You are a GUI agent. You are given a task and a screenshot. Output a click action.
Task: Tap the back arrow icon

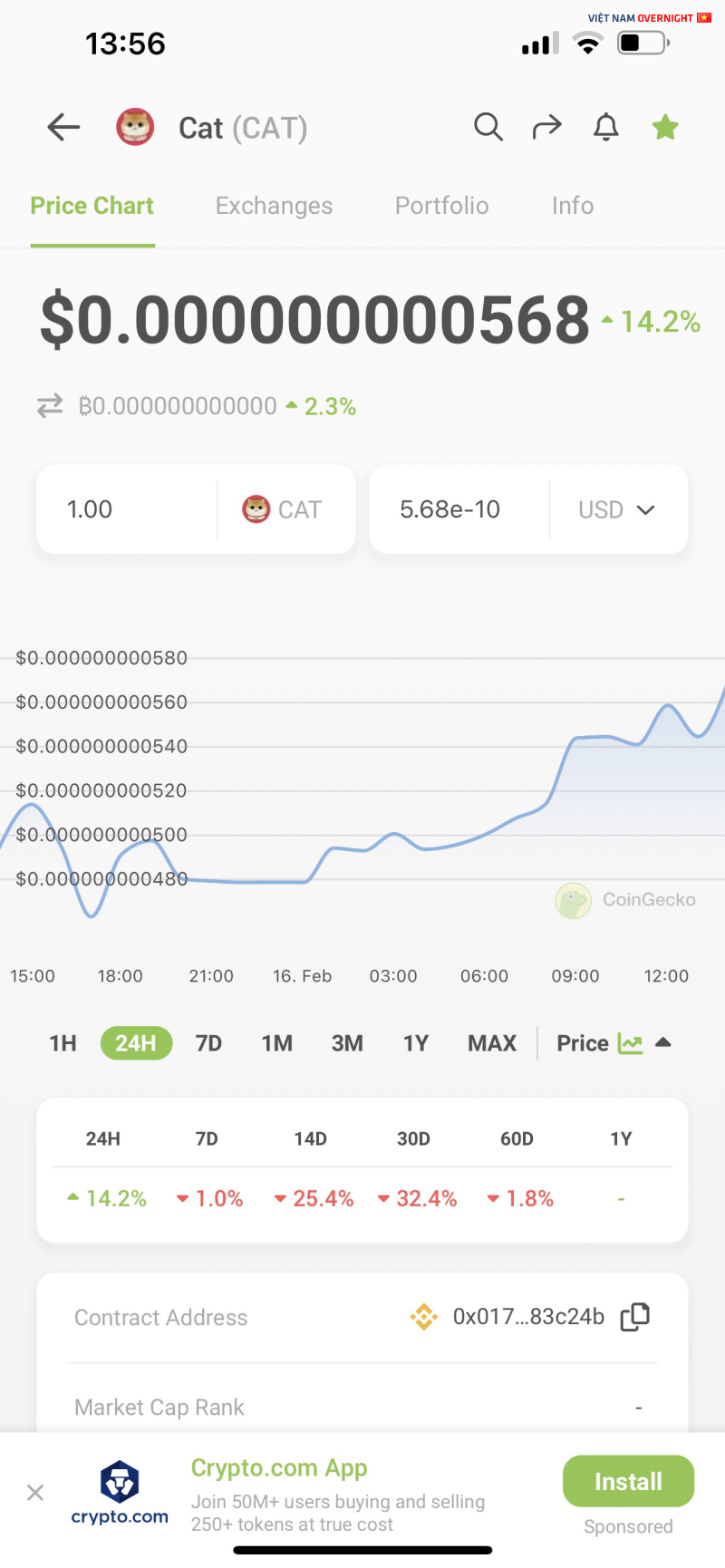click(x=63, y=128)
